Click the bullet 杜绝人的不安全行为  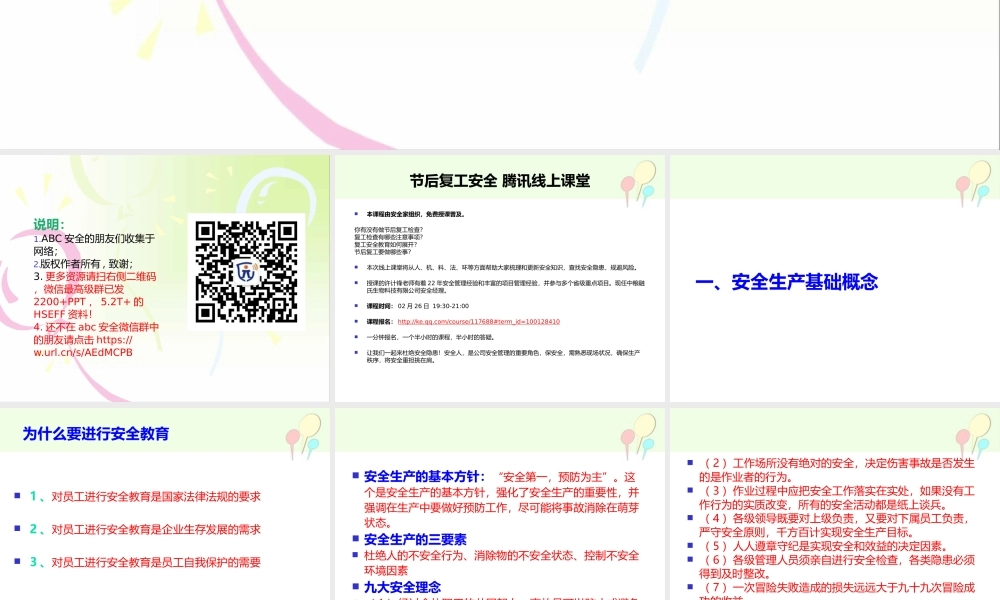click(501, 563)
